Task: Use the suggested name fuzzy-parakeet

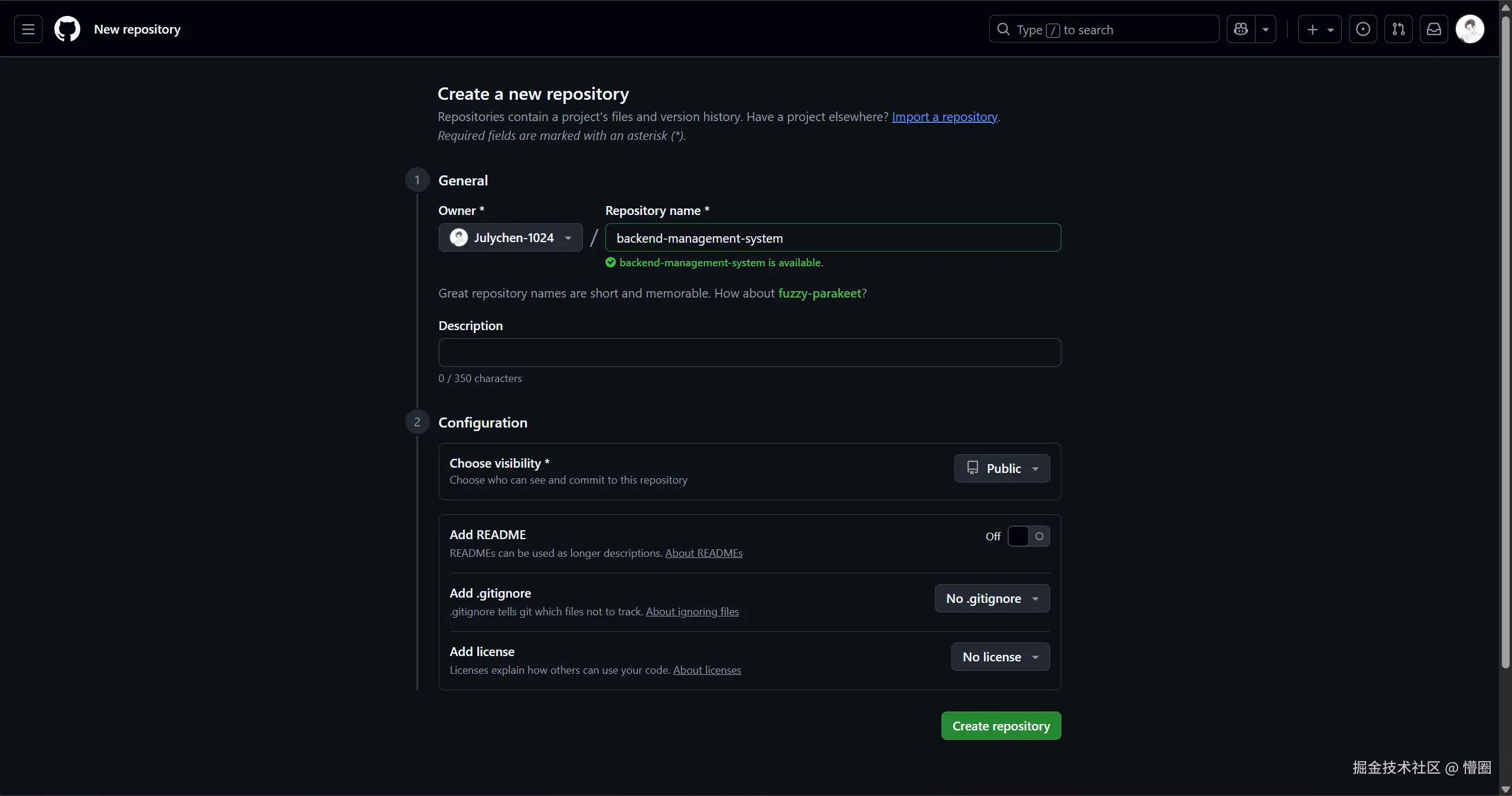Action: (819, 293)
